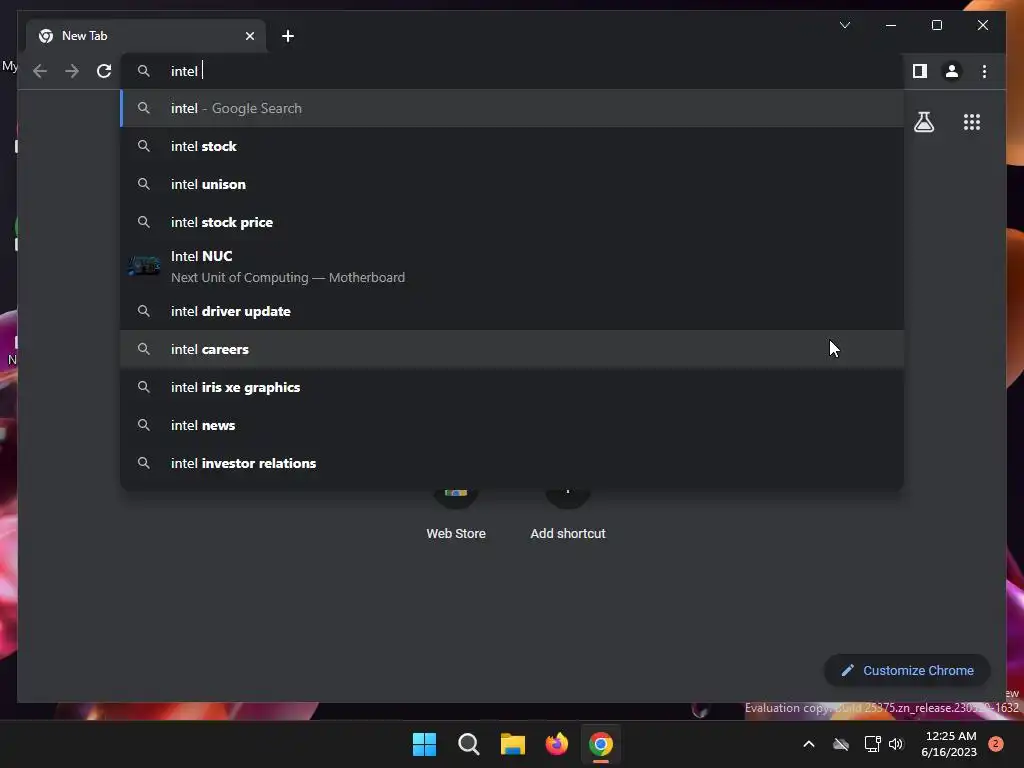Open the clock showing 12:25 AM
The width and height of the screenshot is (1024, 768).
click(x=950, y=744)
